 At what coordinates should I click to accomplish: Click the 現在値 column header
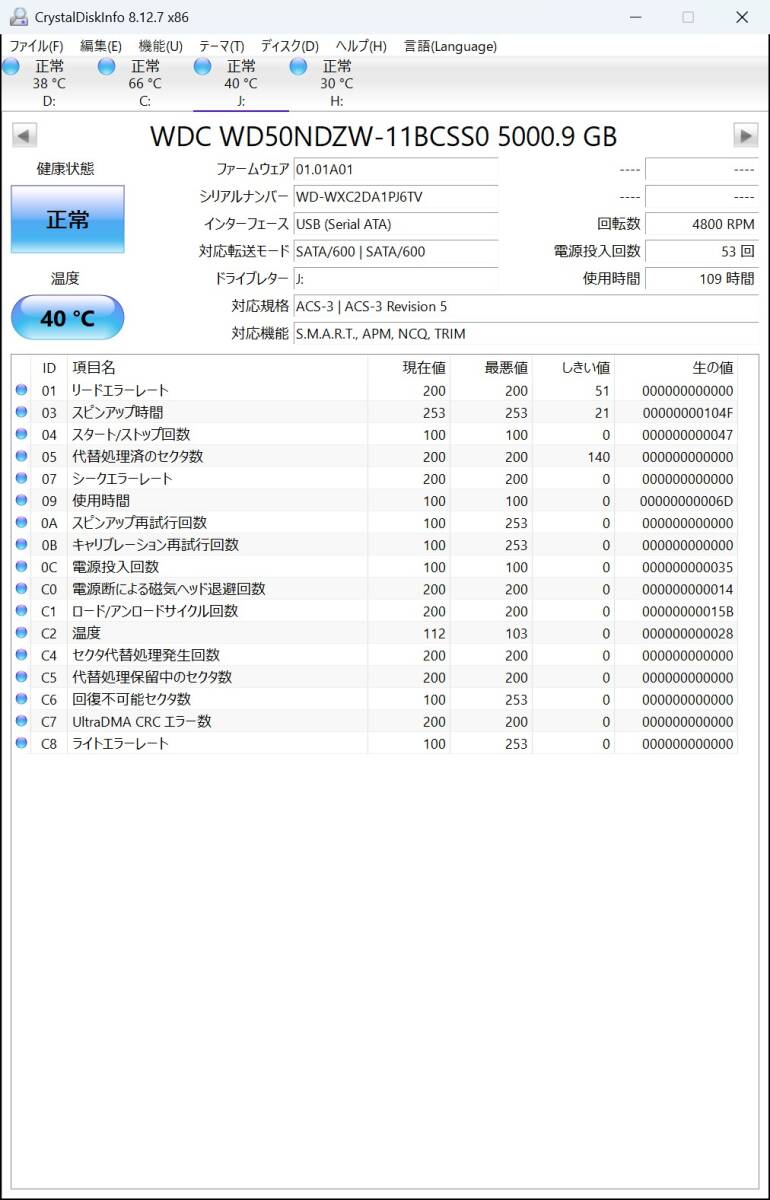coord(409,368)
